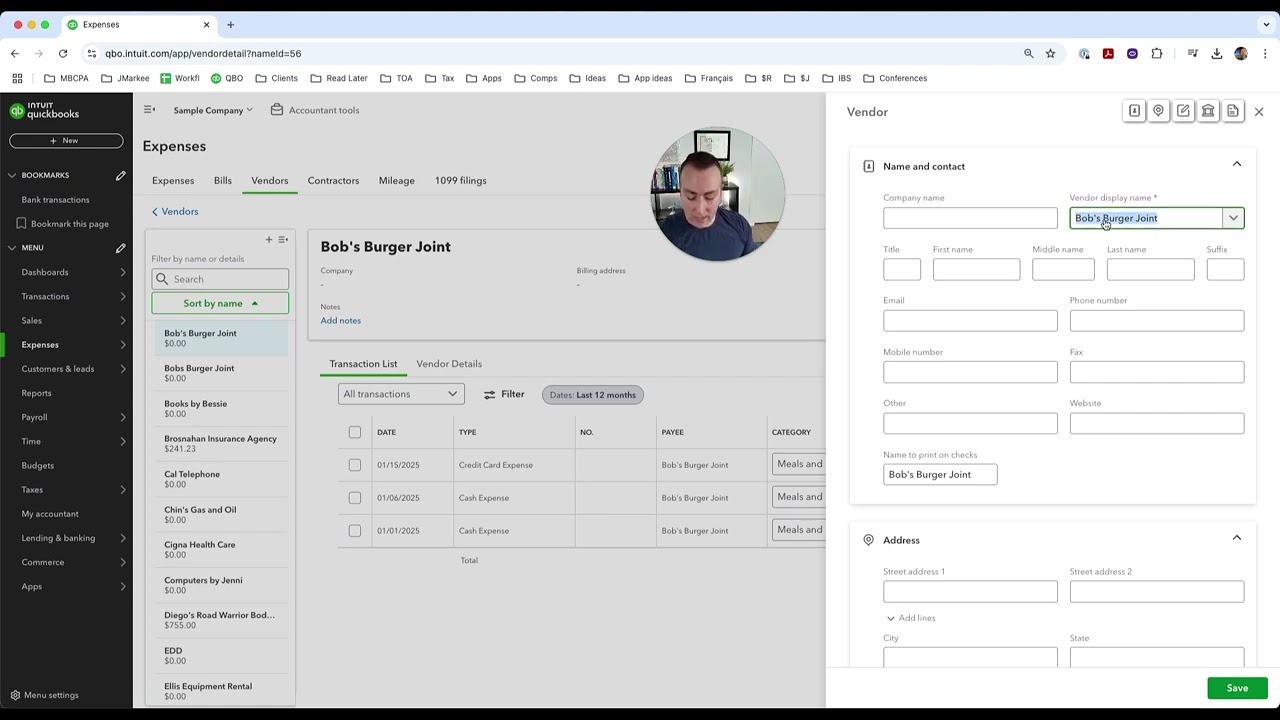This screenshot has width=1280, height=720.
Task: Check the 01/15/2025 Credit Card Expense row
Action: (354, 465)
